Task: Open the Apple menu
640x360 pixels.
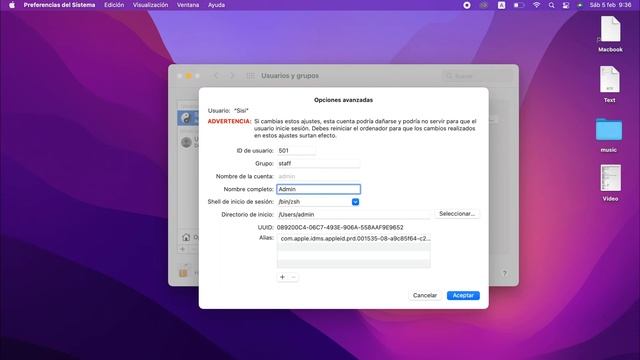Action: [12, 5]
